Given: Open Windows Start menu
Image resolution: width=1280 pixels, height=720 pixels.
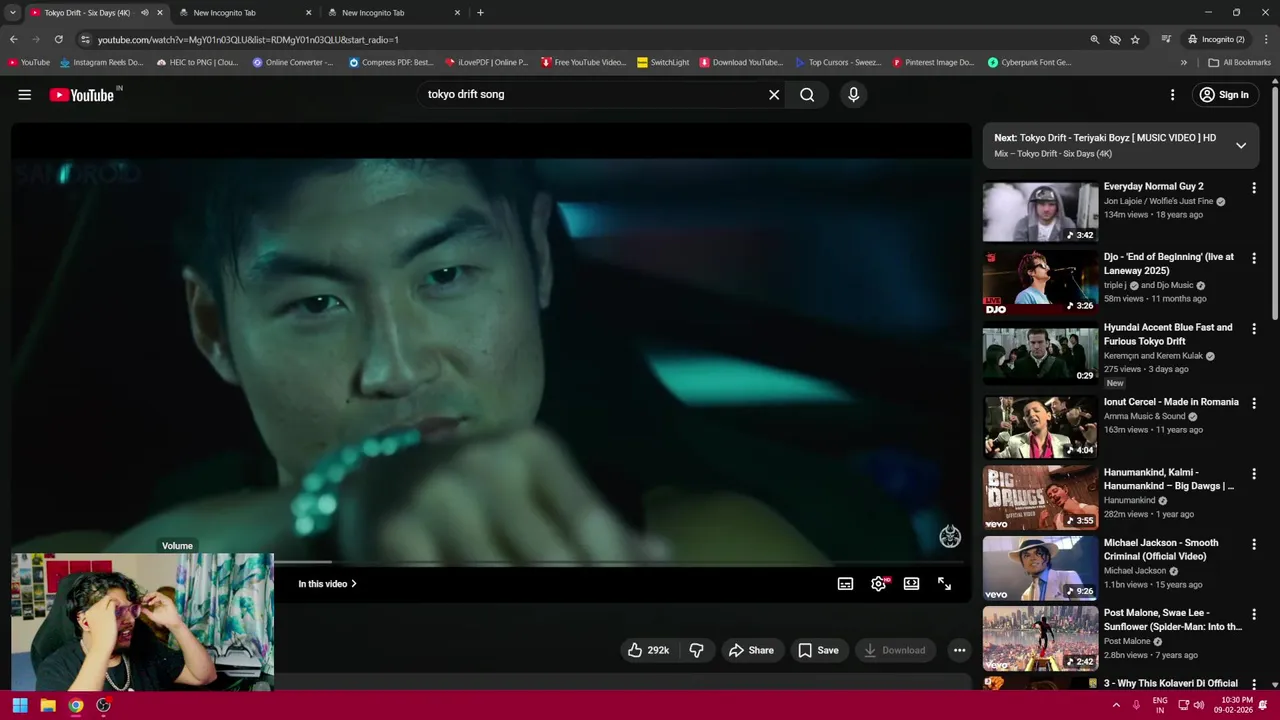Looking at the screenshot, I should click(20, 706).
